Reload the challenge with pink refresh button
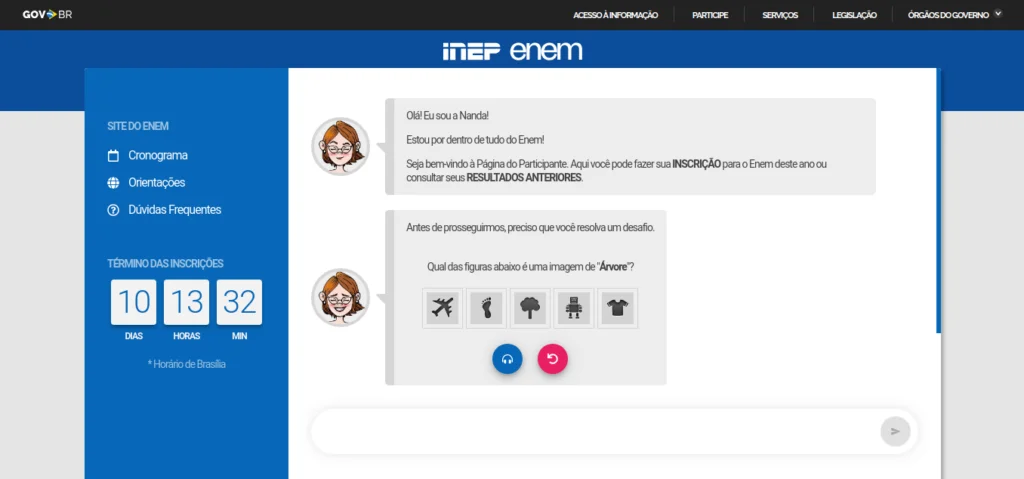Screen dimensions: 1024x479 point(552,359)
